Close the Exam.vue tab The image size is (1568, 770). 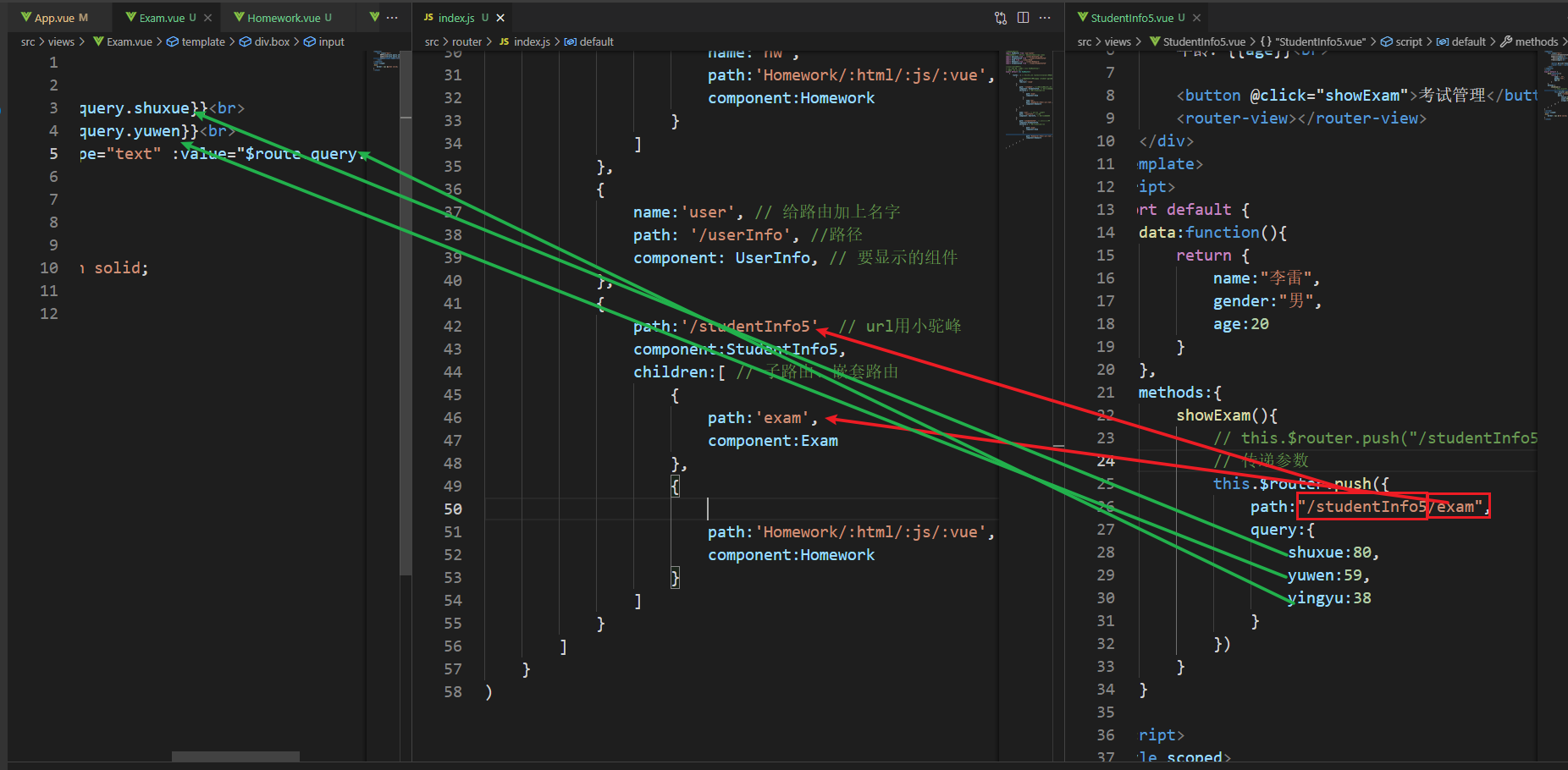pyautogui.click(x=207, y=18)
